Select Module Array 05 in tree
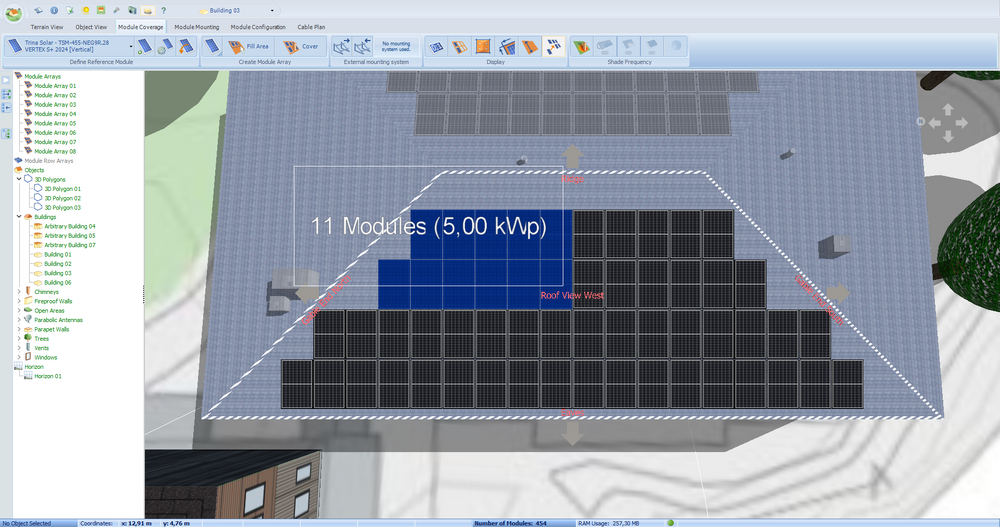The height and width of the screenshot is (527, 1000). pyautogui.click(x=55, y=123)
